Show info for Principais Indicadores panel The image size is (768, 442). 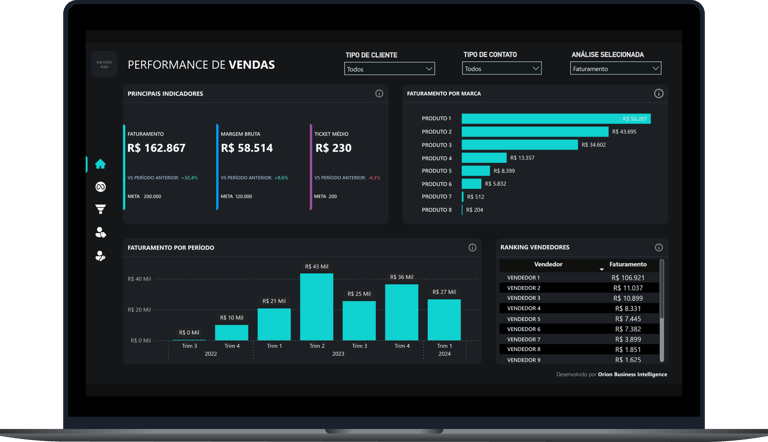pyautogui.click(x=379, y=94)
